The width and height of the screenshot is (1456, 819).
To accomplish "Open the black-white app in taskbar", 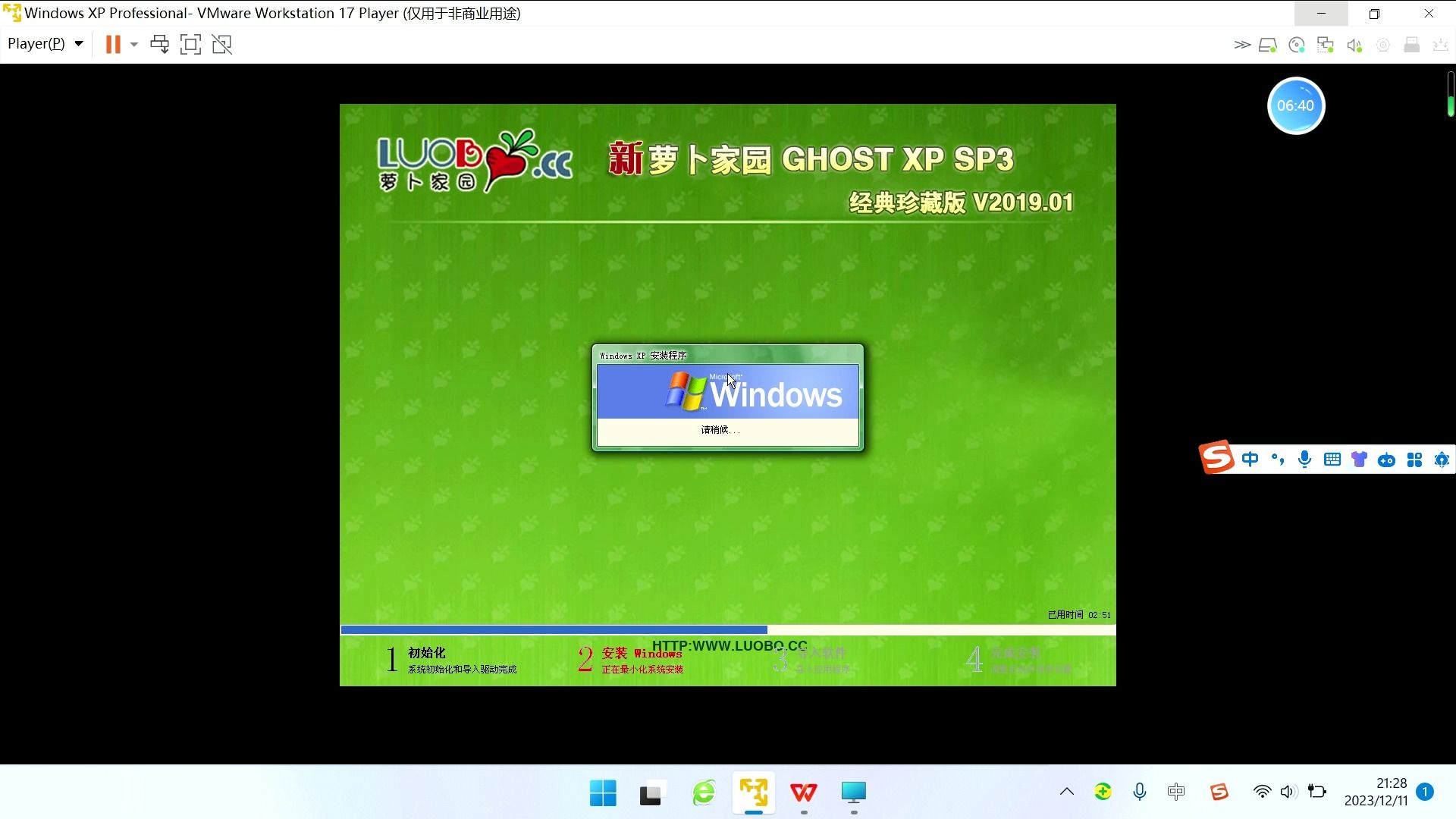I will pos(651,793).
